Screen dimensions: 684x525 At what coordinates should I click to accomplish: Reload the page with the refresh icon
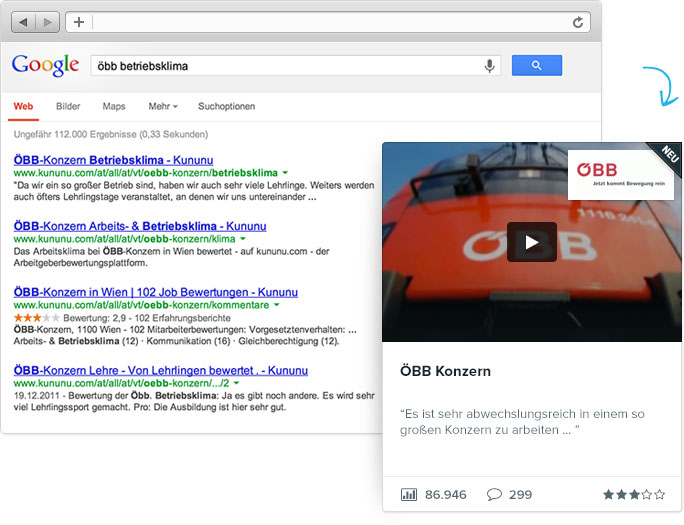coord(578,22)
